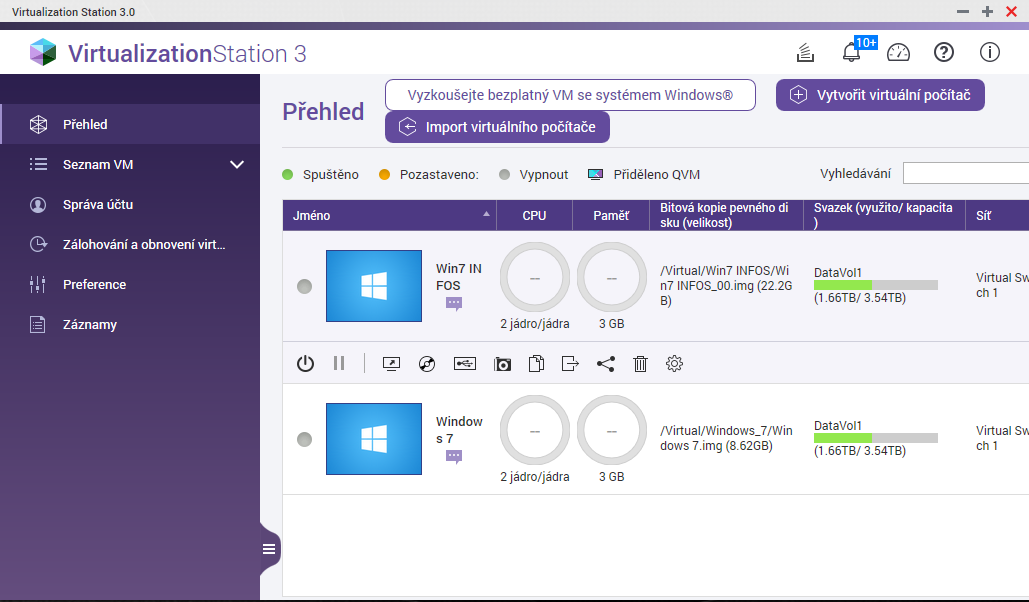Viewport: 1029px width, 602px height.
Task: Click the Windows 7.img path text
Action: (x=726, y=438)
